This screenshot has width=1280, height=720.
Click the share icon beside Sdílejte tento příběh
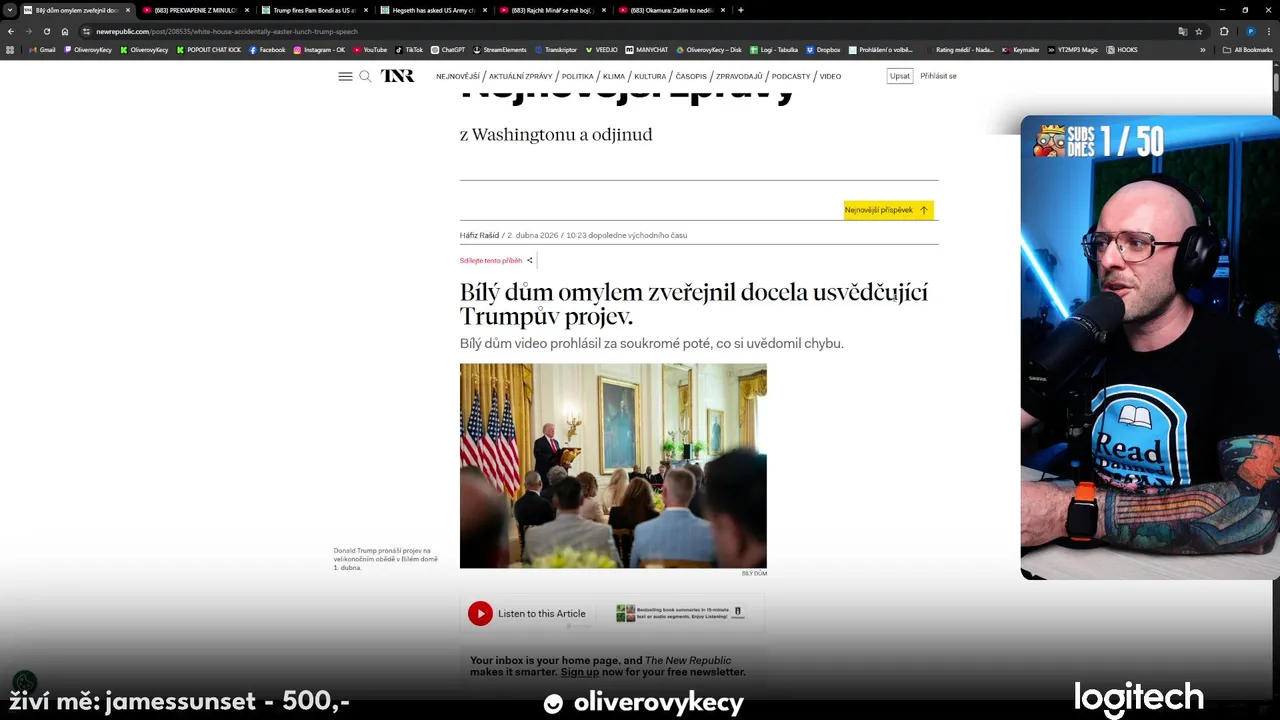click(x=530, y=260)
